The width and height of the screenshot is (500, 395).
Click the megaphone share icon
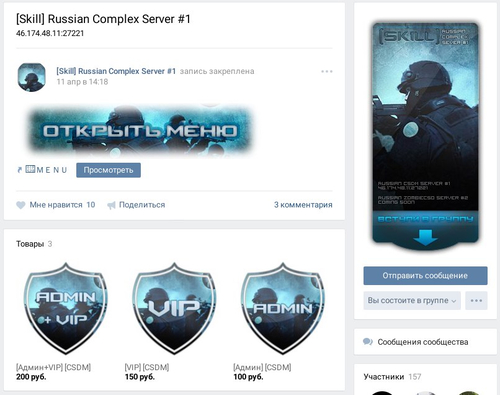111,205
